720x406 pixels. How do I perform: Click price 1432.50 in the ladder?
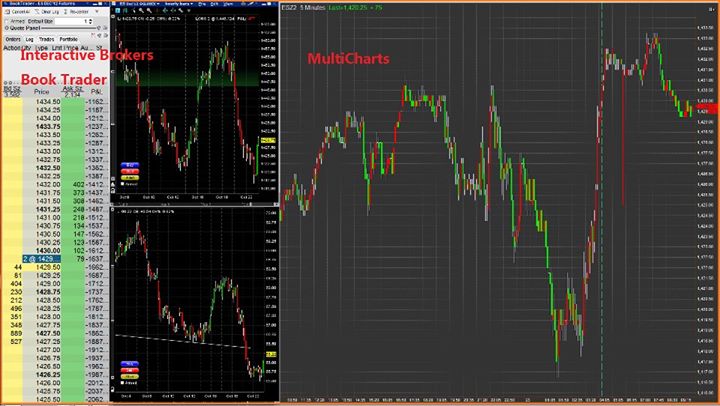click(x=48, y=168)
